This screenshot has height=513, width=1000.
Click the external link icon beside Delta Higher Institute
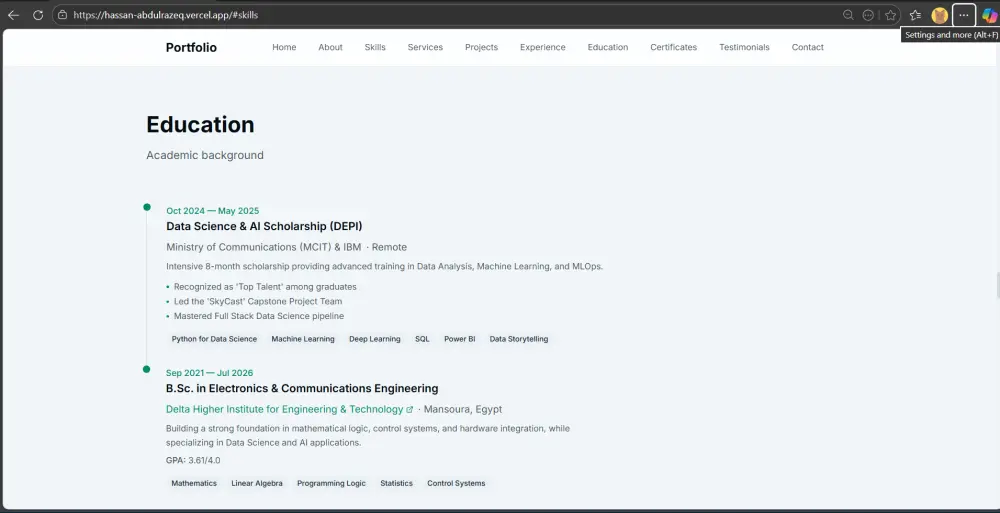point(409,410)
